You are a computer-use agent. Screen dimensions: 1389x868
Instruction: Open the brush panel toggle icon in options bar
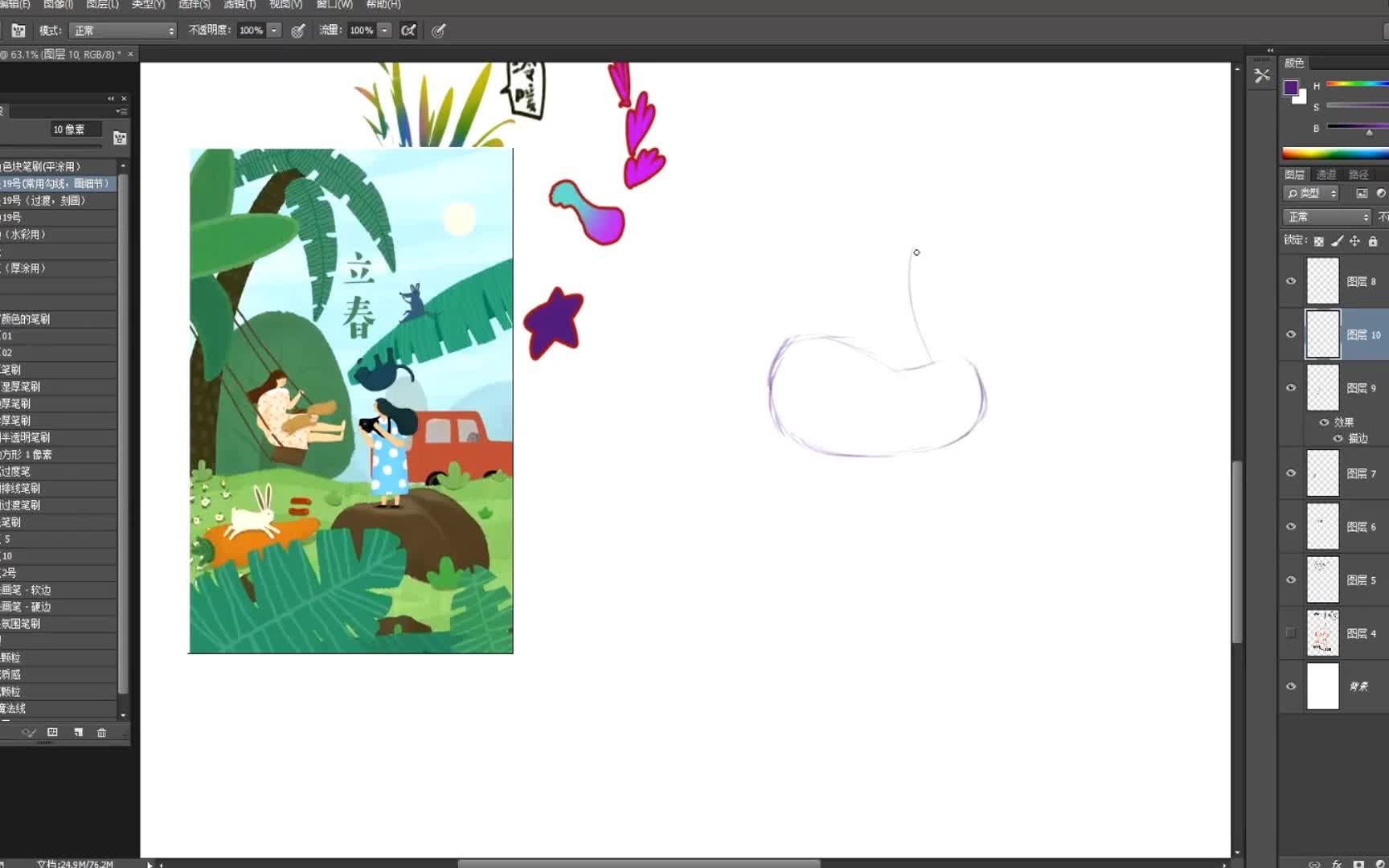point(18,31)
